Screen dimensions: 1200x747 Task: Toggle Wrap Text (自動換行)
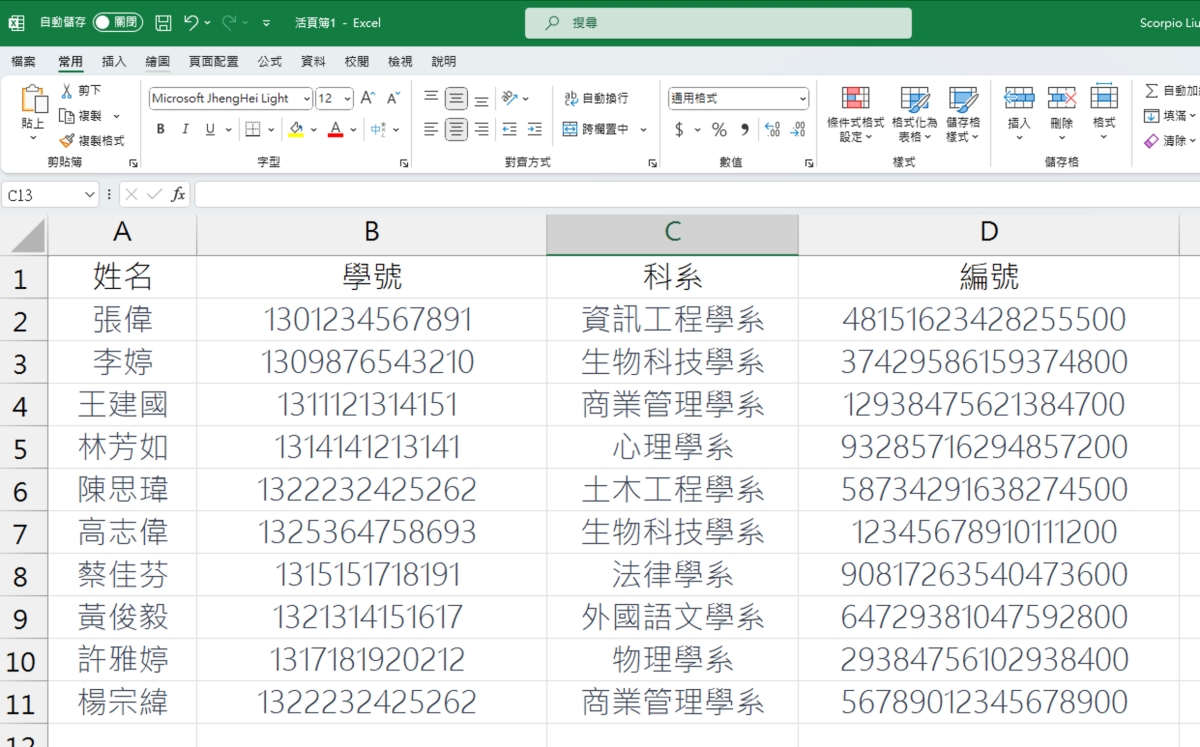pyautogui.click(x=597, y=98)
